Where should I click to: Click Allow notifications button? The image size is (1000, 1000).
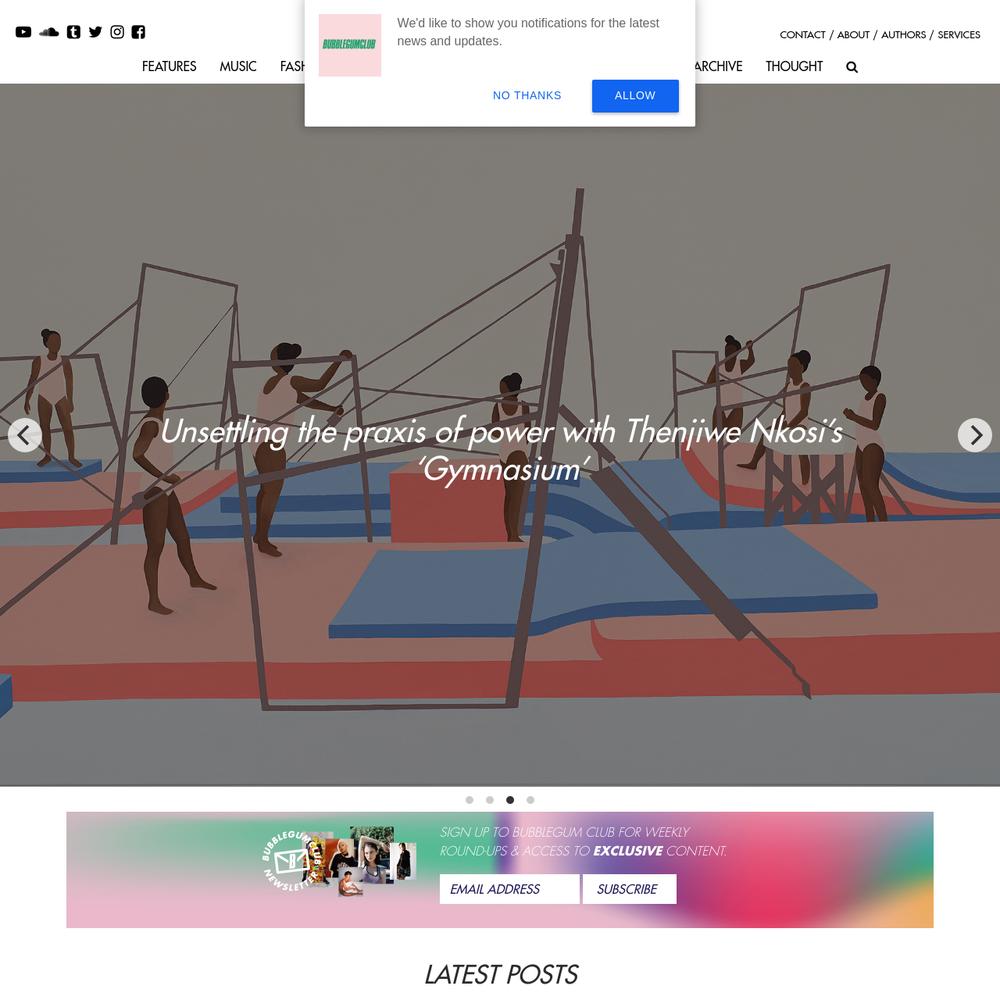point(635,96)
